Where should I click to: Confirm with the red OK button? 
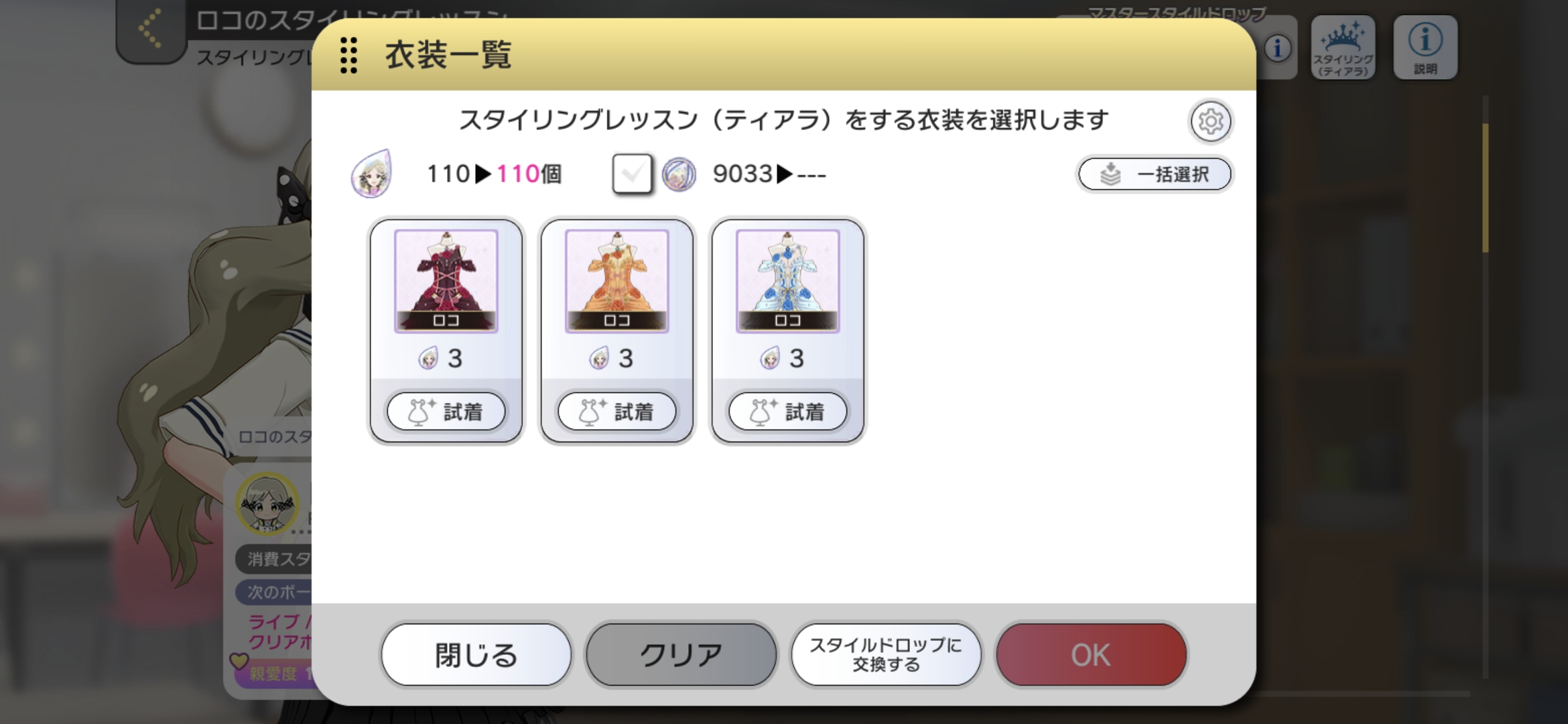(x=1091, y=655)
